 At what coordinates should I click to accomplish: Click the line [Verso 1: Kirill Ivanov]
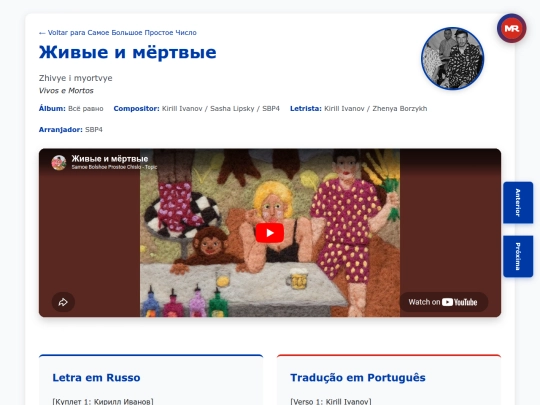(x=331, y=402)
